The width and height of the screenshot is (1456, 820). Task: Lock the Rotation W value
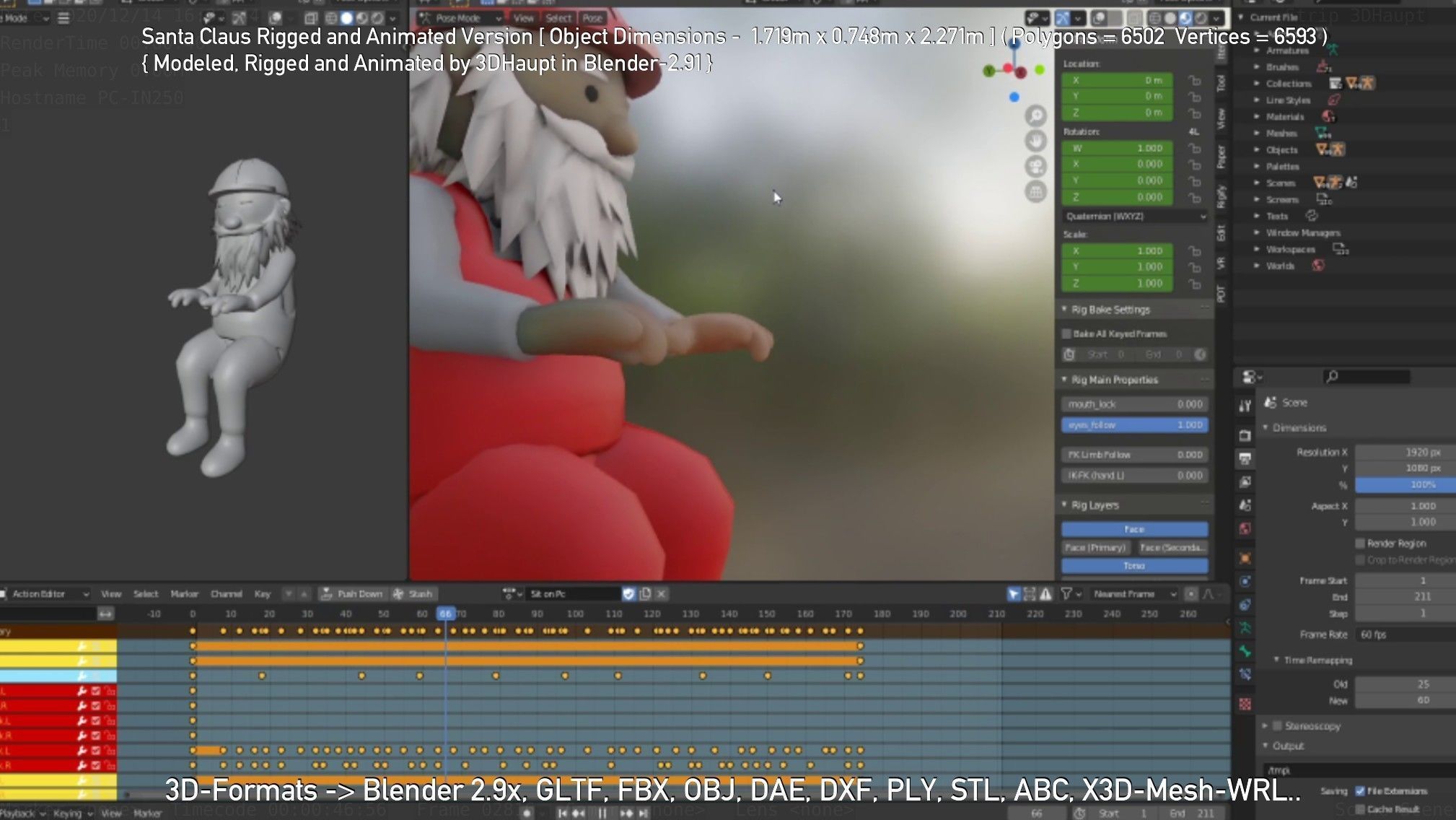tap(1195, 148)
